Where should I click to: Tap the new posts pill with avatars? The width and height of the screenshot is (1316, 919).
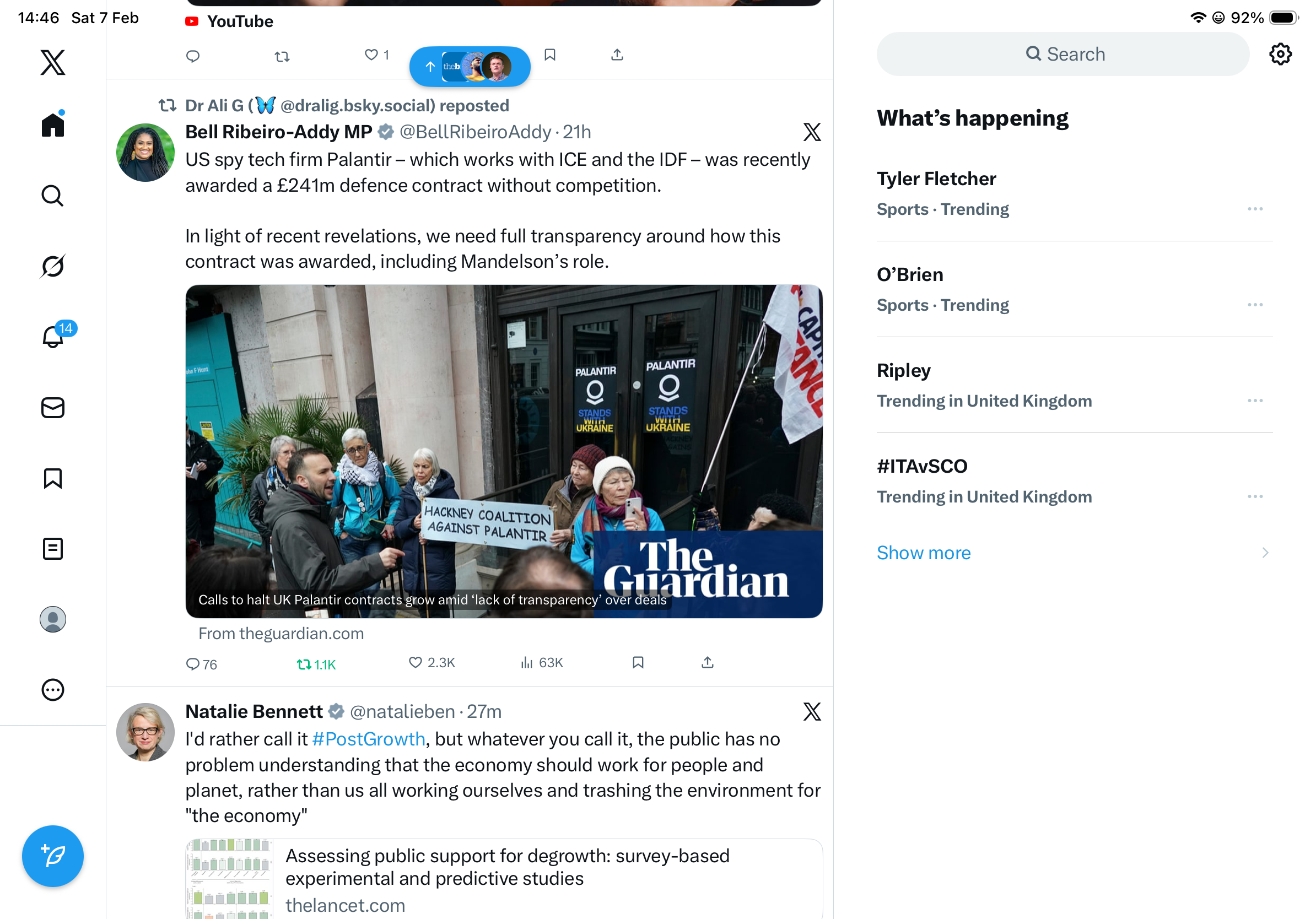pos(470,67)
